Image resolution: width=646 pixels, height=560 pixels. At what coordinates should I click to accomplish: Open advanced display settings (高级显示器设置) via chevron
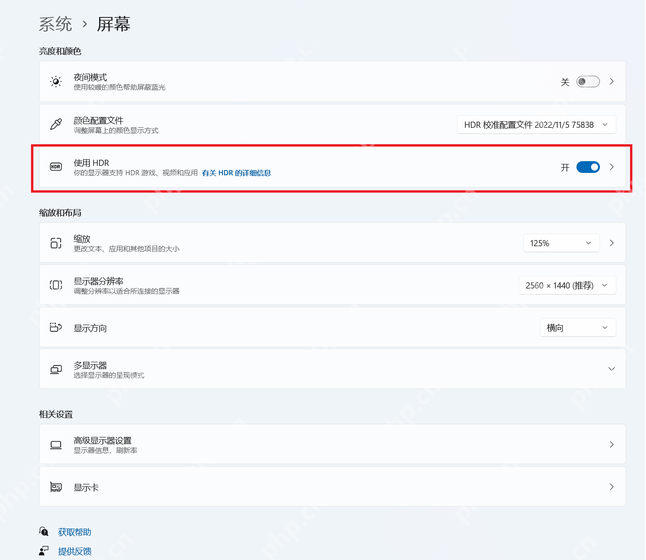[x=612, y=445]
